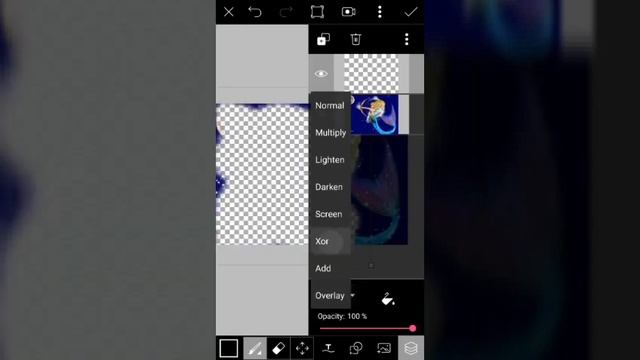Image resolution: width=640 pixels, height=360 pixels.
Task: Select the mermaid archer layer thumbnail
Action: [375, 115]
